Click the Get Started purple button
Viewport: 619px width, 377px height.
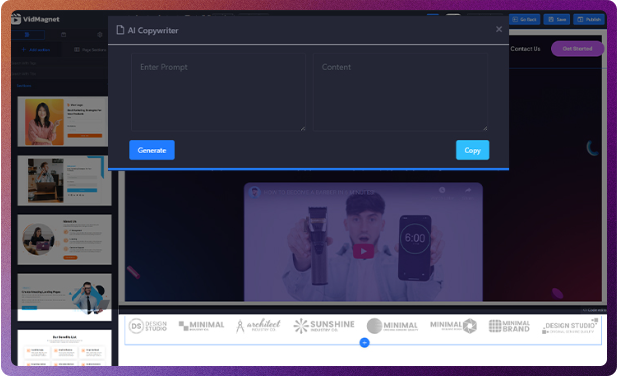click(x=577, y=49)
